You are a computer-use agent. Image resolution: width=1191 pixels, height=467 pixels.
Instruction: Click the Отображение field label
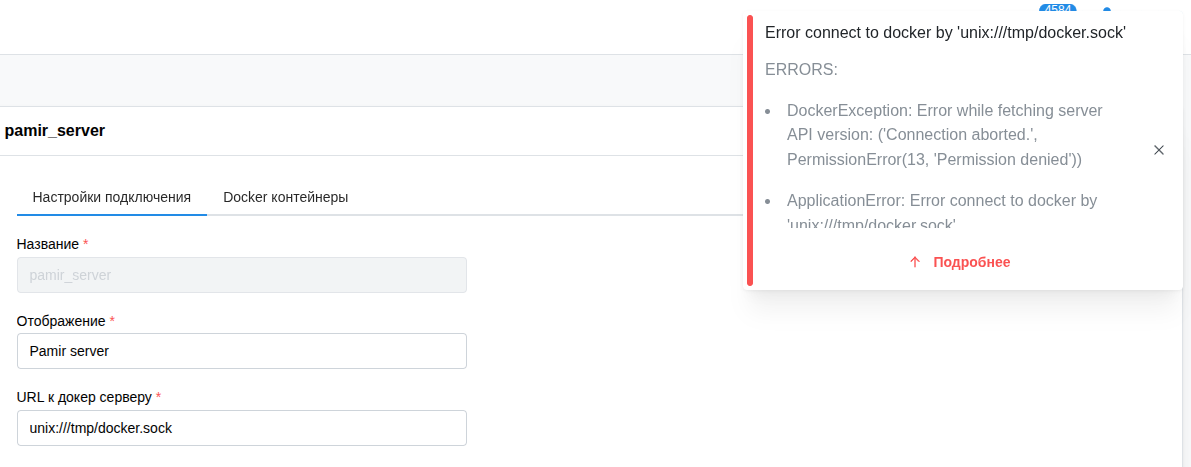[61, 321]
